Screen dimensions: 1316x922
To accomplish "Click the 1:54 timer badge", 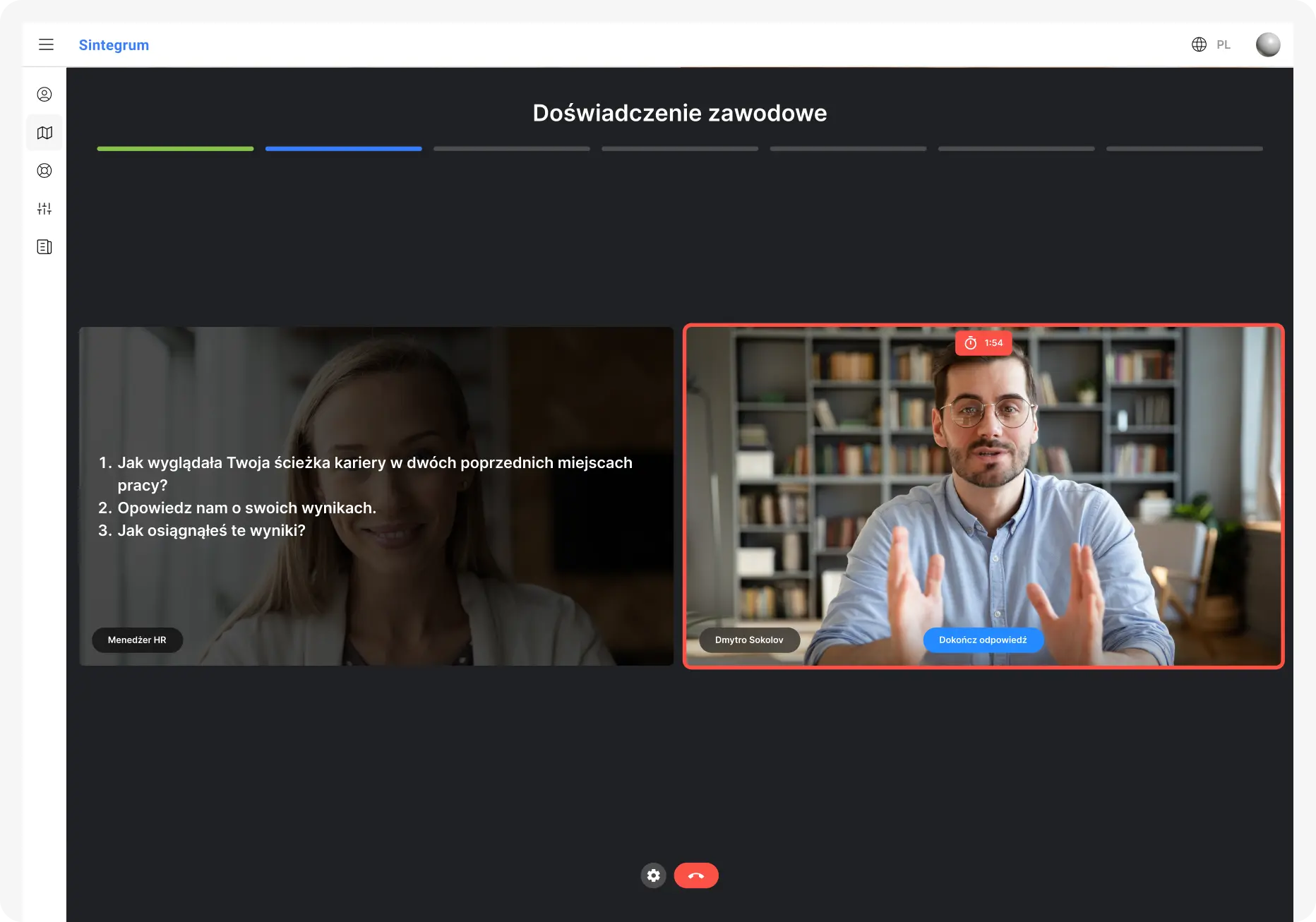I will coord(983,343).
